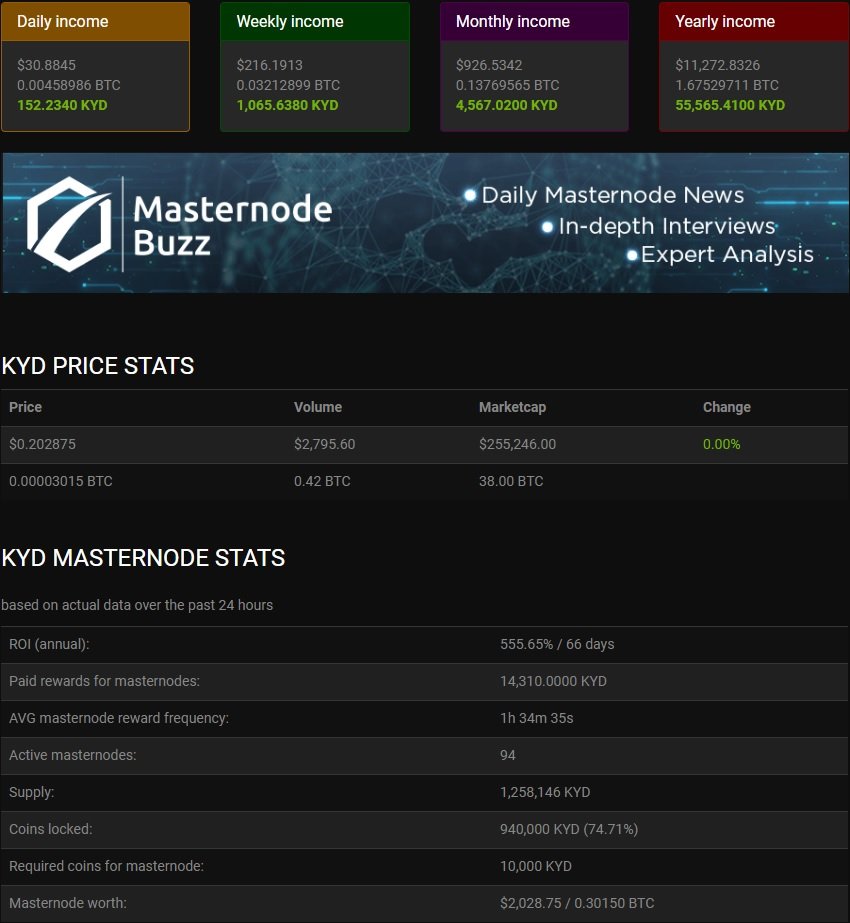Screen dimensions: 850x923
Task: Click yearly income 55,565.4100 KYD
Action: tap(730, 105)
